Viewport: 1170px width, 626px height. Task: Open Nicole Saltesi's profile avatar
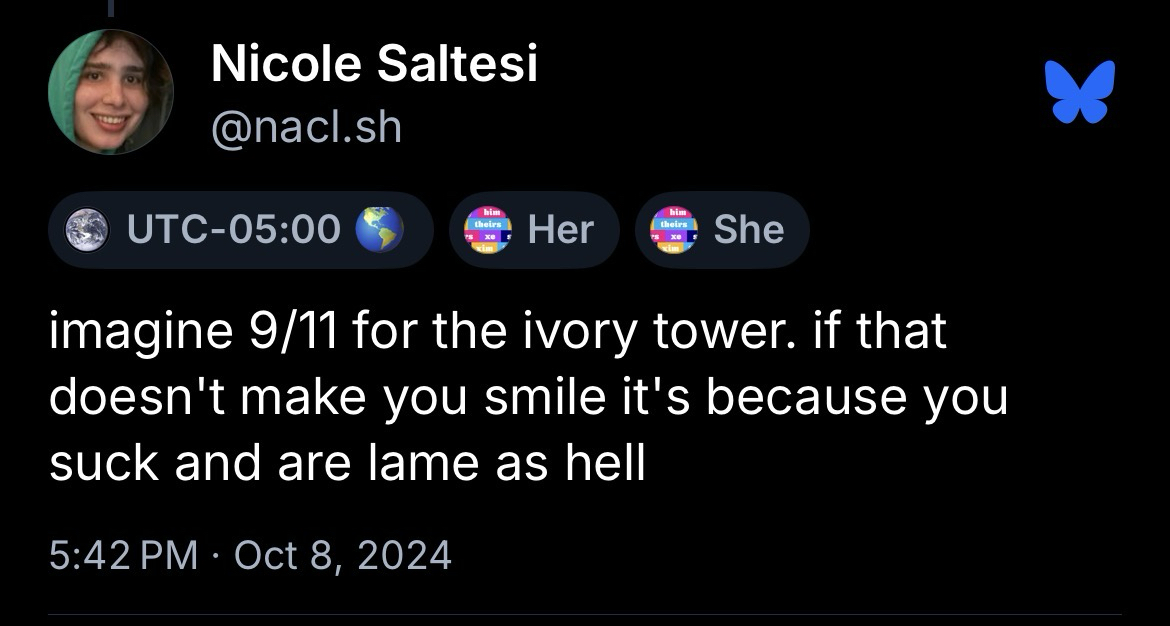(x=110, y=92)
